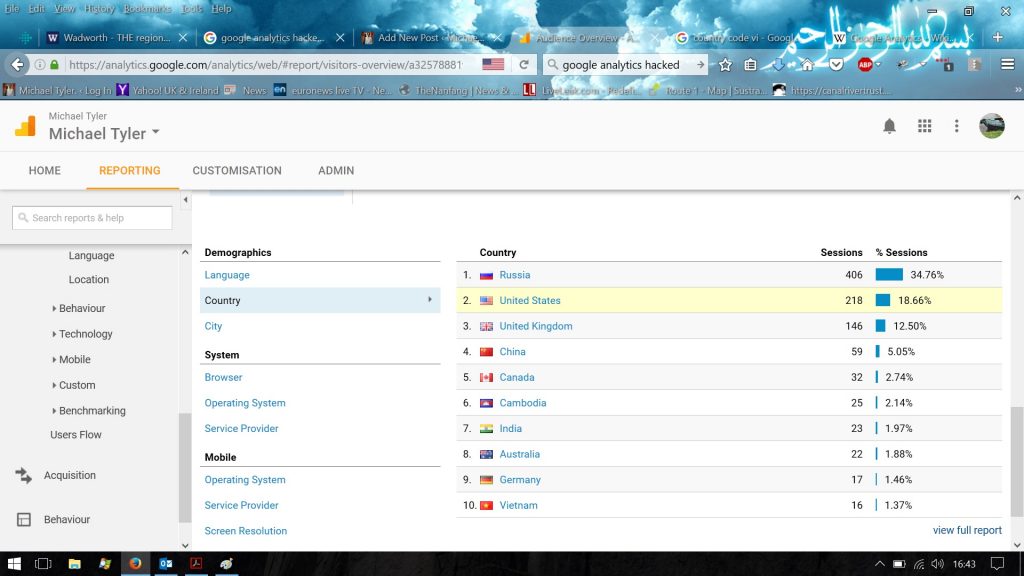Click the google analytics hacked search box
The image size is (1024, 576).
coord(626,65)
